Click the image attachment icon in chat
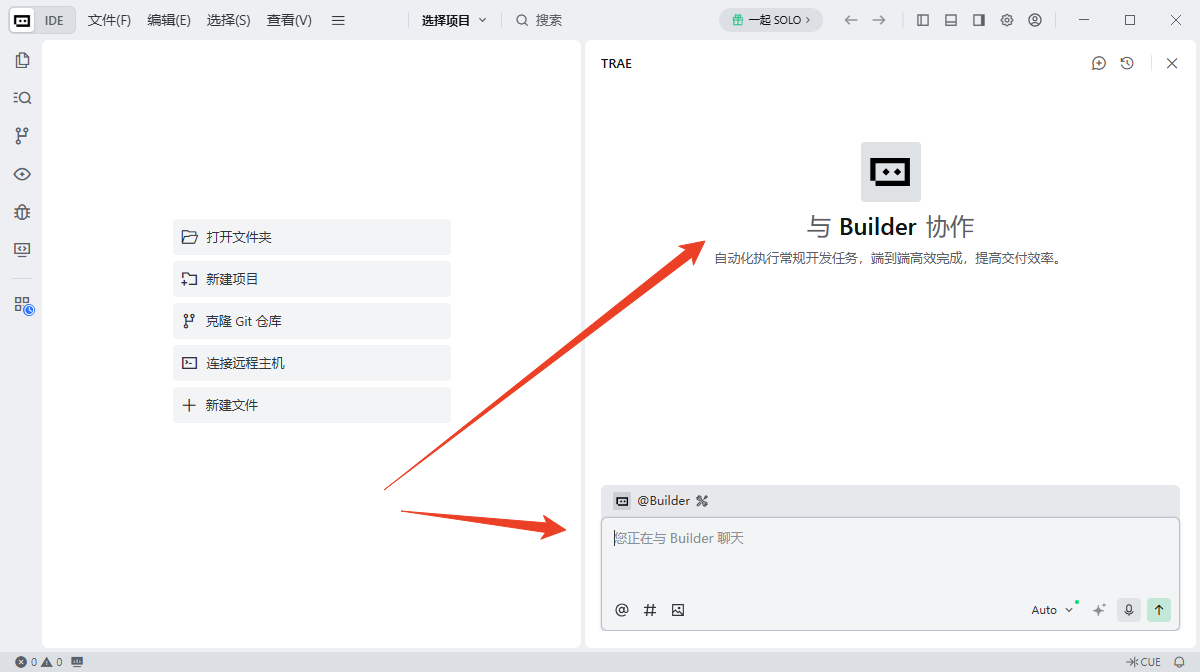1200x672 pixels. [678, 610]
